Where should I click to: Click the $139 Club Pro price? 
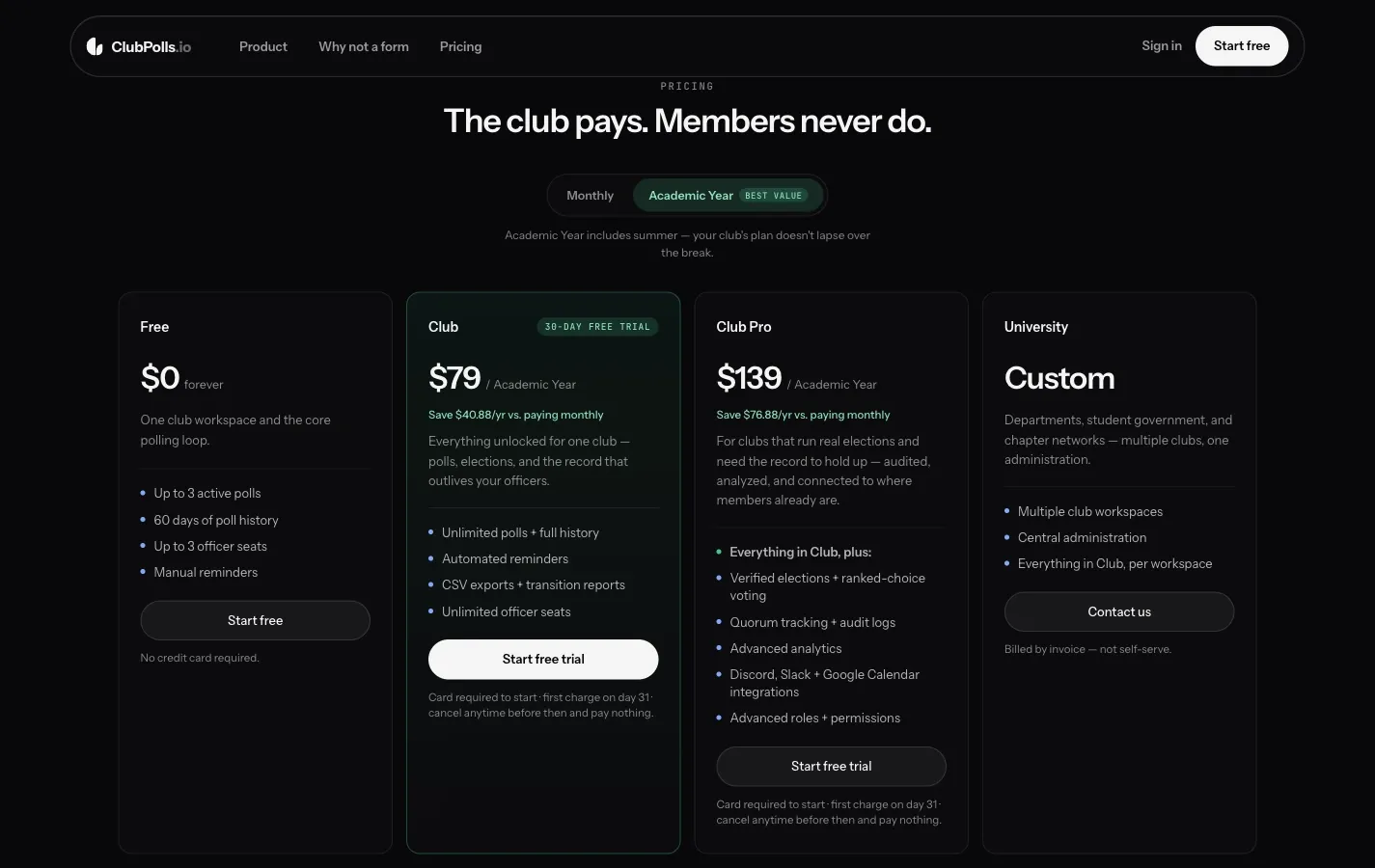click(x=749, y=377)
